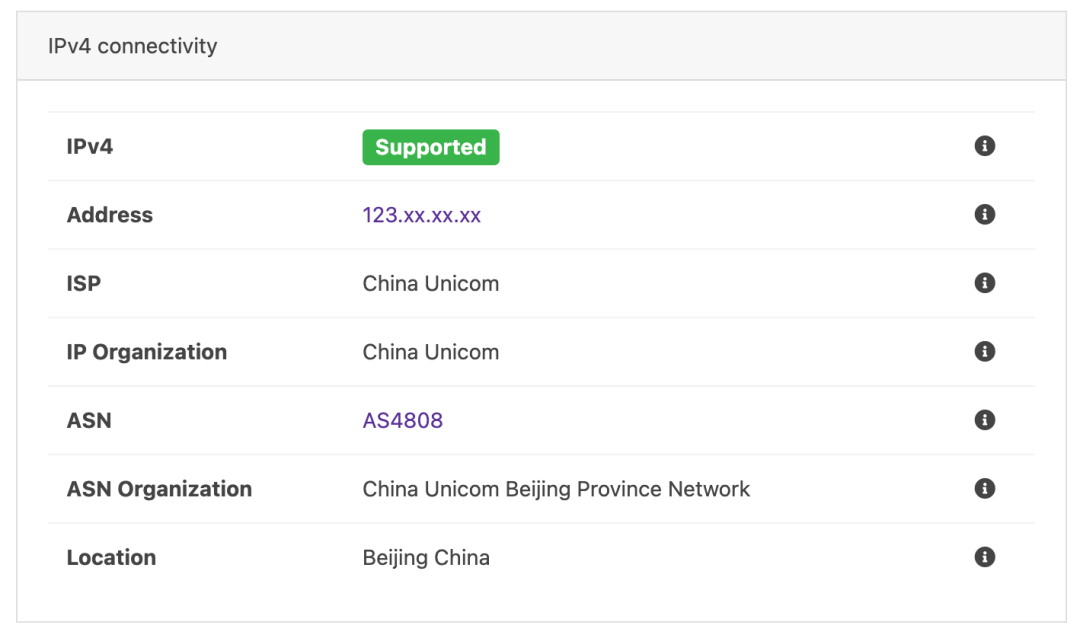Screen dimensions: 1080x638
Task: Click the Address row label
Action: (109, 214)
